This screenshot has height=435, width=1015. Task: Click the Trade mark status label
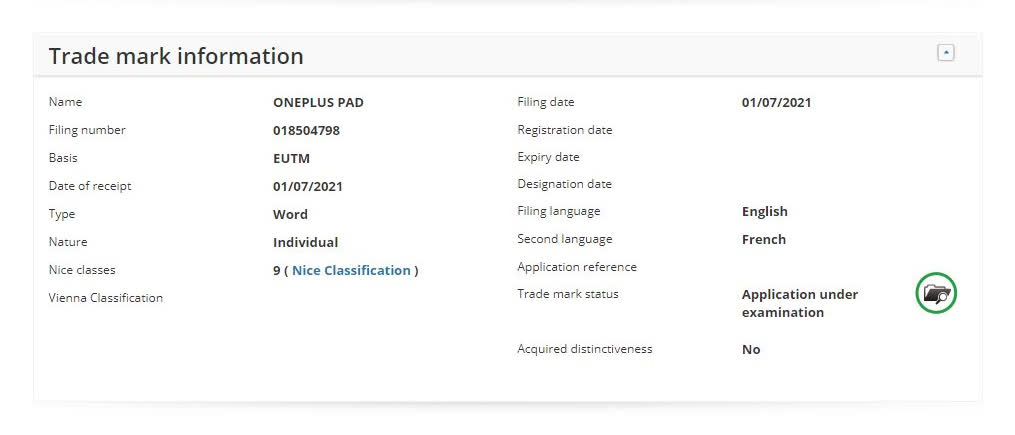(567, 294)
